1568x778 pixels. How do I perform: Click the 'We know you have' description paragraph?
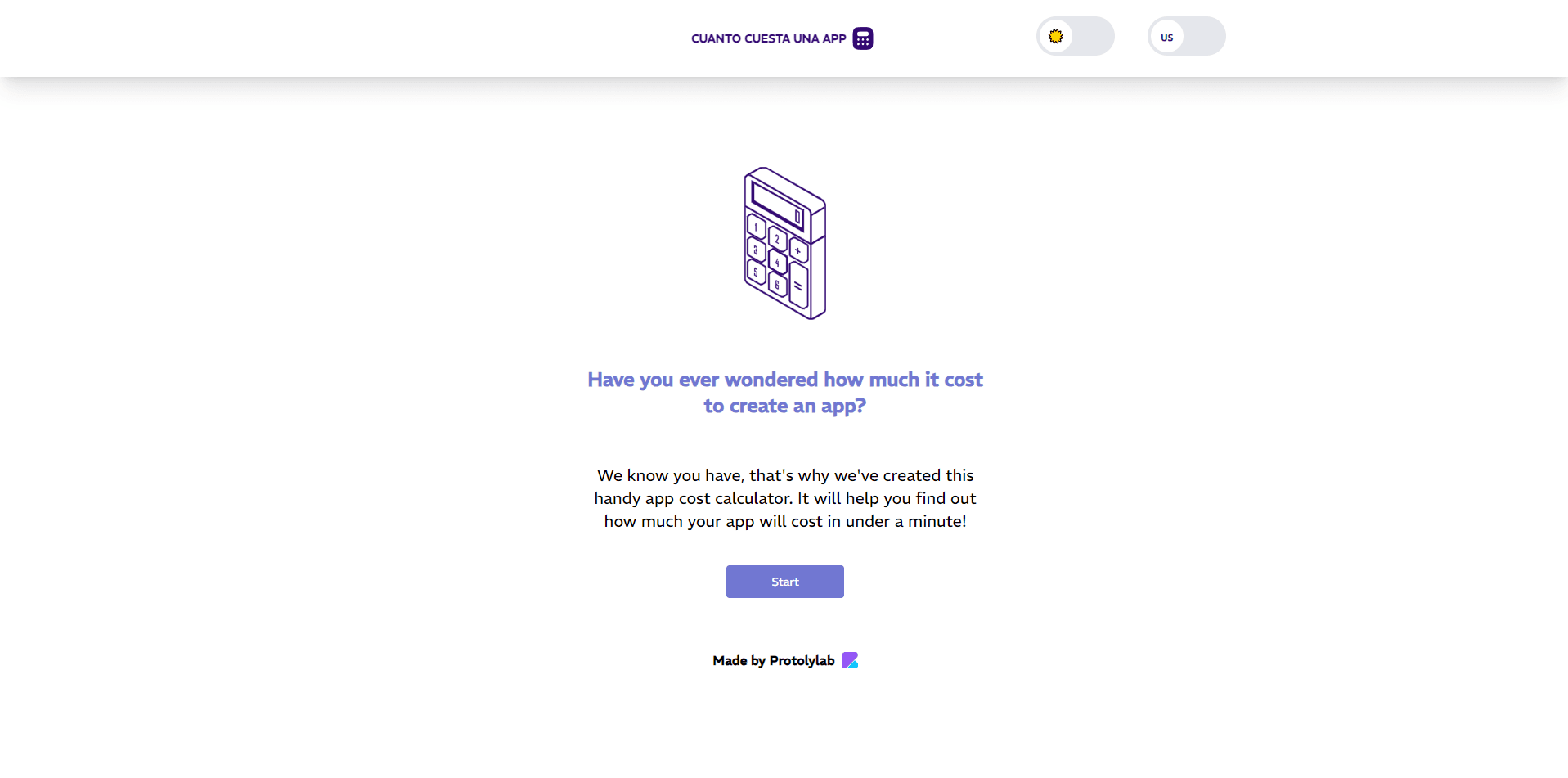tap(785, 498)
